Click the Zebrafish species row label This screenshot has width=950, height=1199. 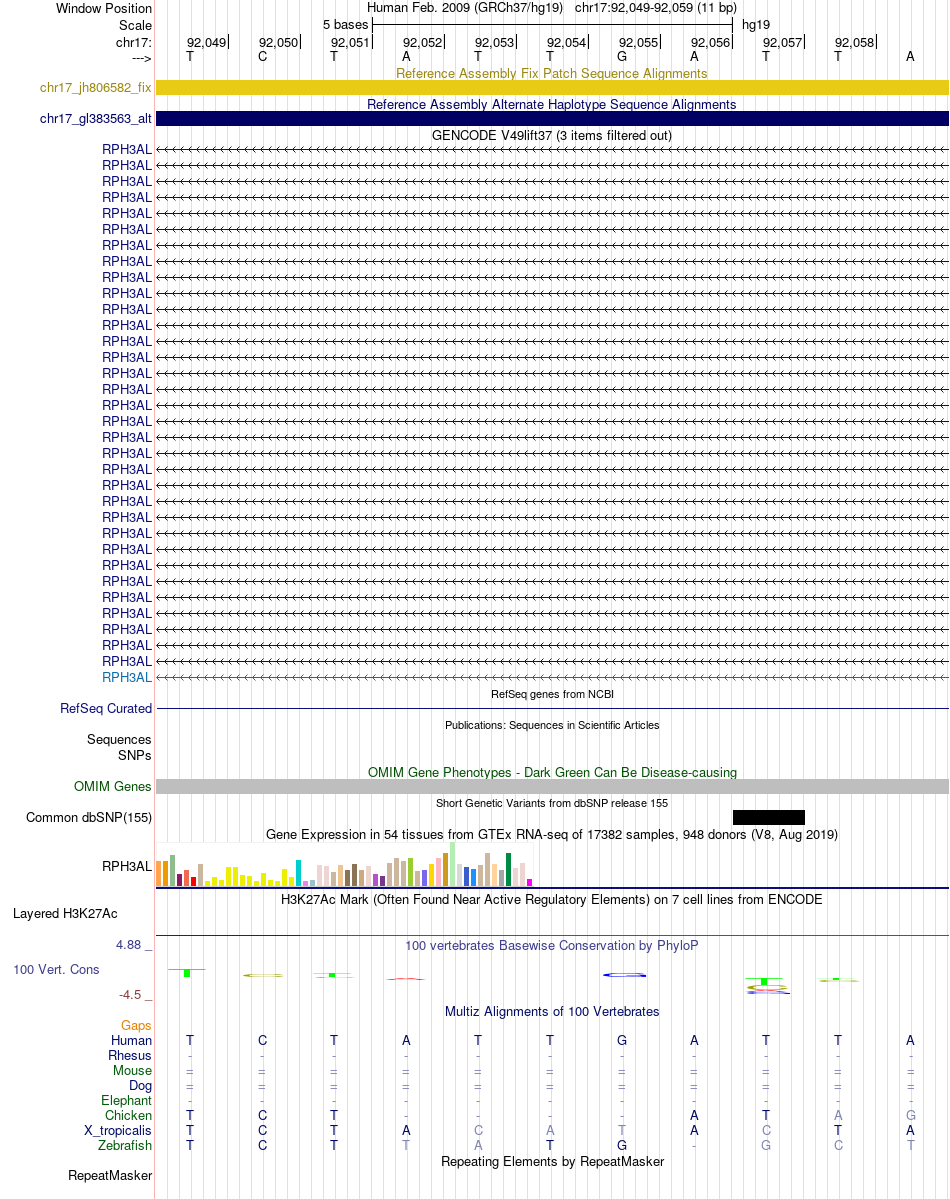125,1145
